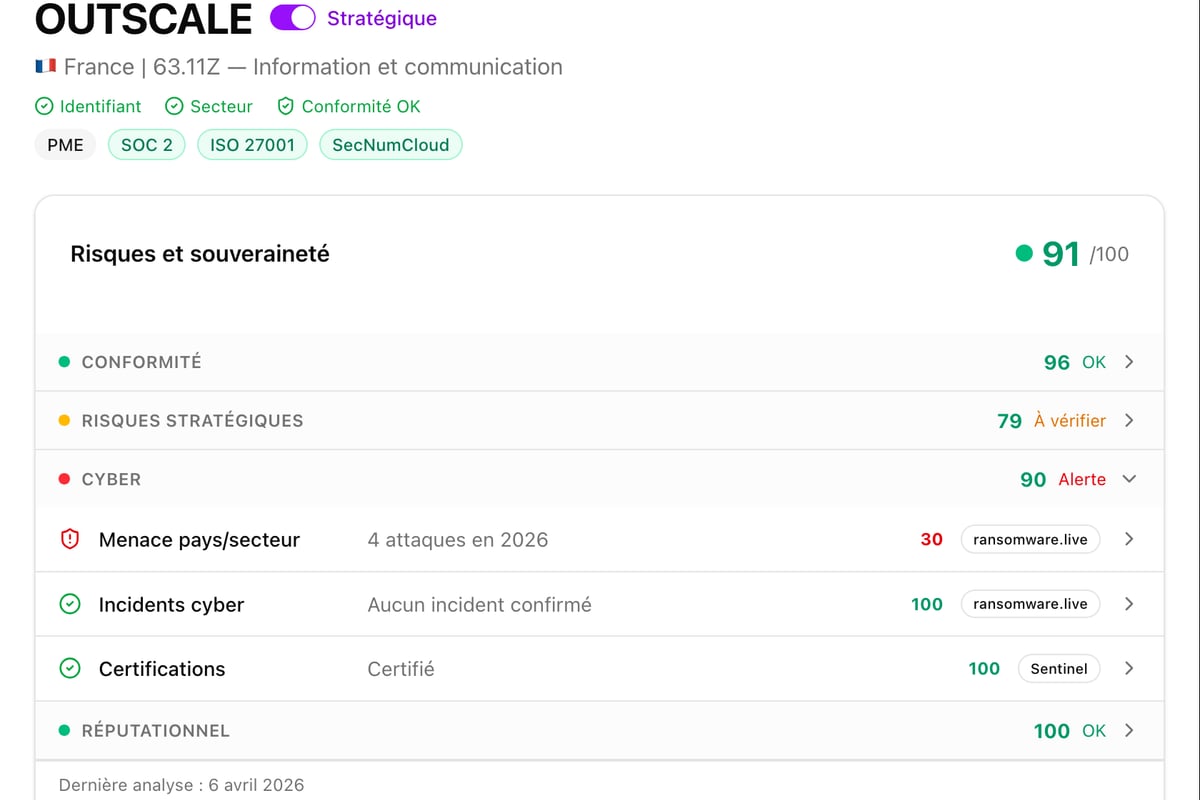Click the PME company size tag
The height and width of the screenshot is (800, 1200).
click(66, 145)
